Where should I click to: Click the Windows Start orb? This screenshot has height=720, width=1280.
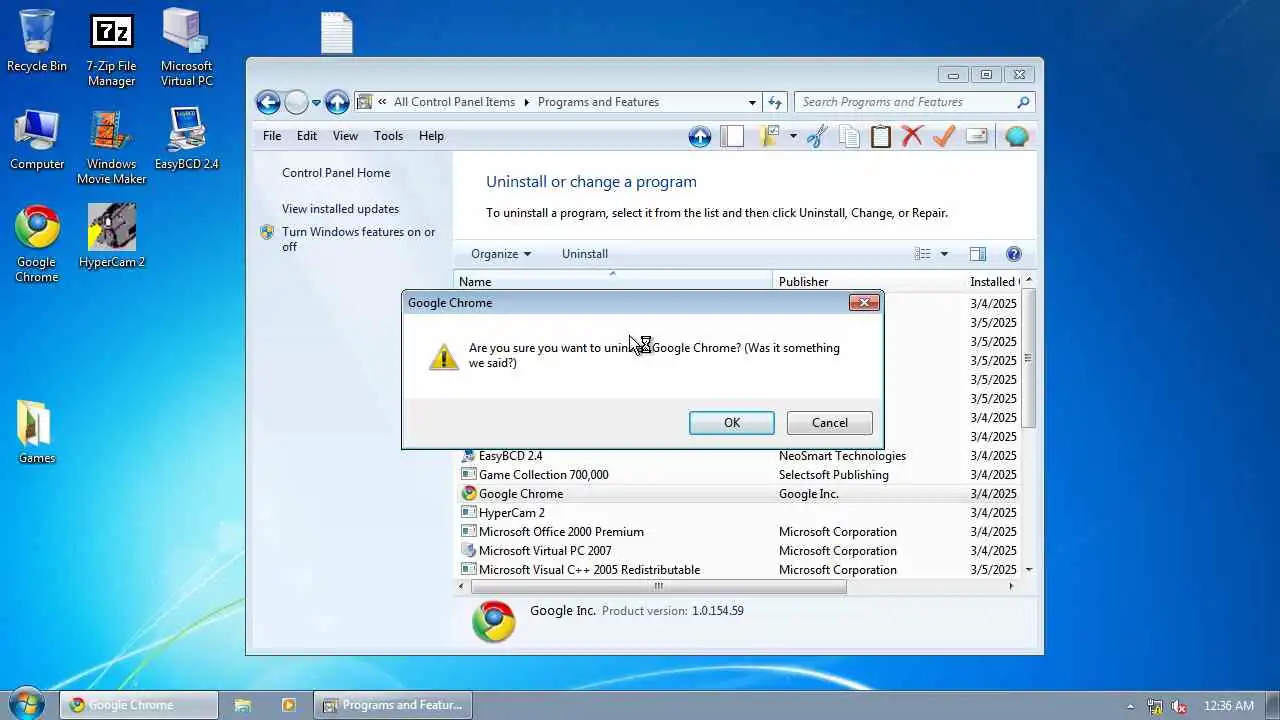click(27, 704)
